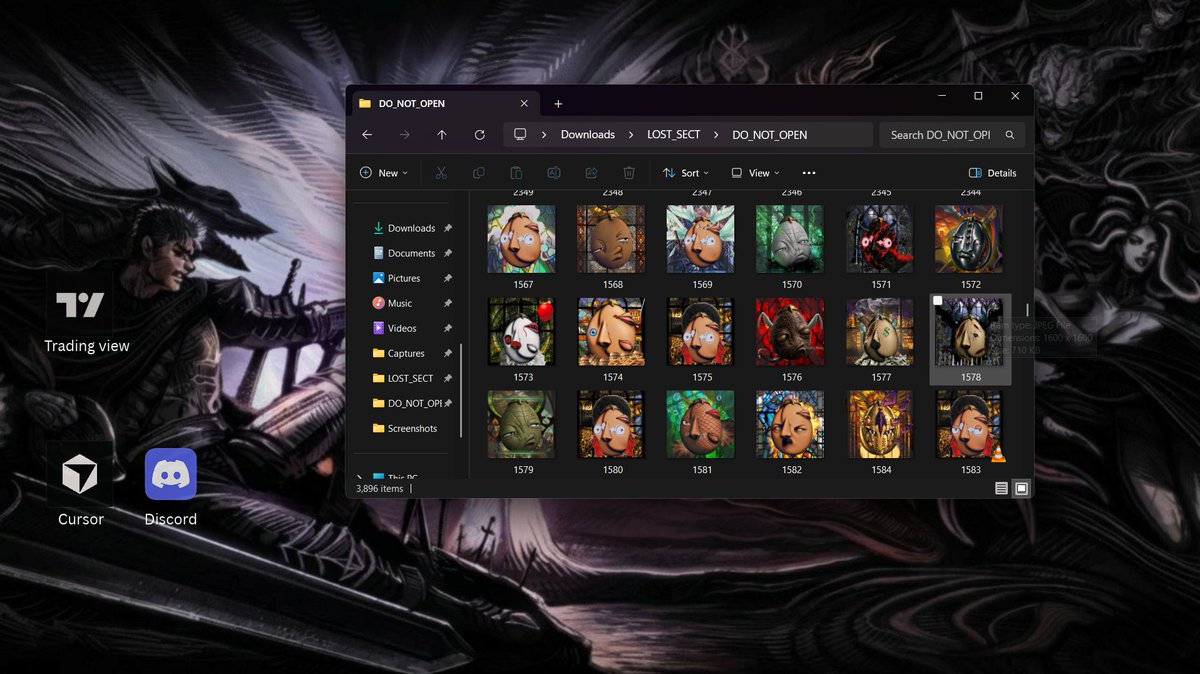
Task: Select image thumbnail 1570
Action: click(x=791, y=240)
